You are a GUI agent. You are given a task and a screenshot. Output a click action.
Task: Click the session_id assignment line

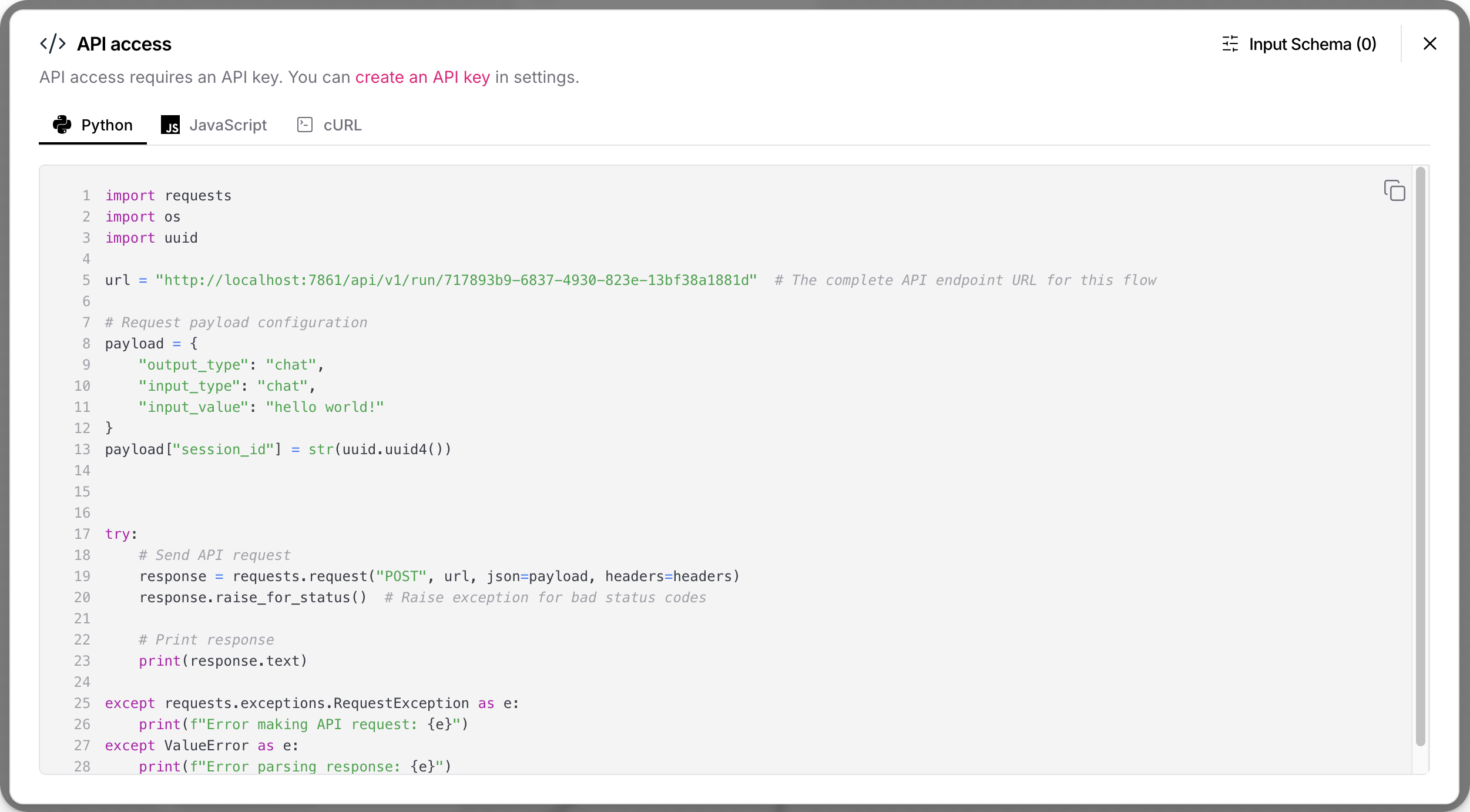click(x=278, y=449)
